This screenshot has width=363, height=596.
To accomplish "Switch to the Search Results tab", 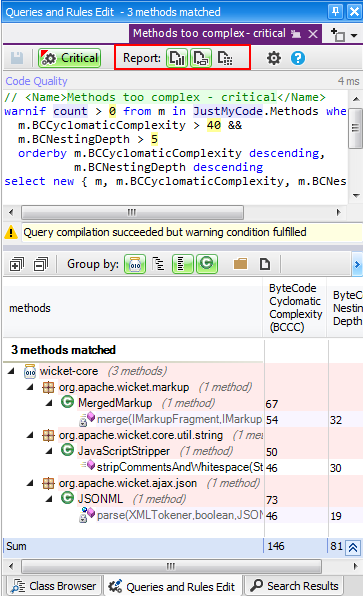I will (x=294, y=586).
